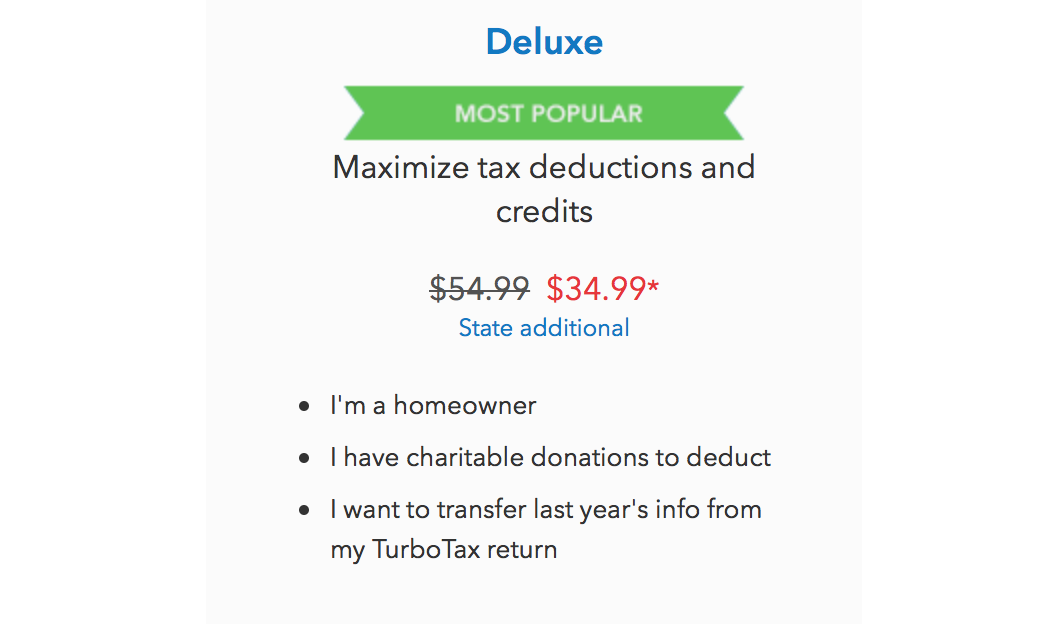This screenshot has width=1058, height=624.
Task: Click the State additional link
Action: [544, 328]
